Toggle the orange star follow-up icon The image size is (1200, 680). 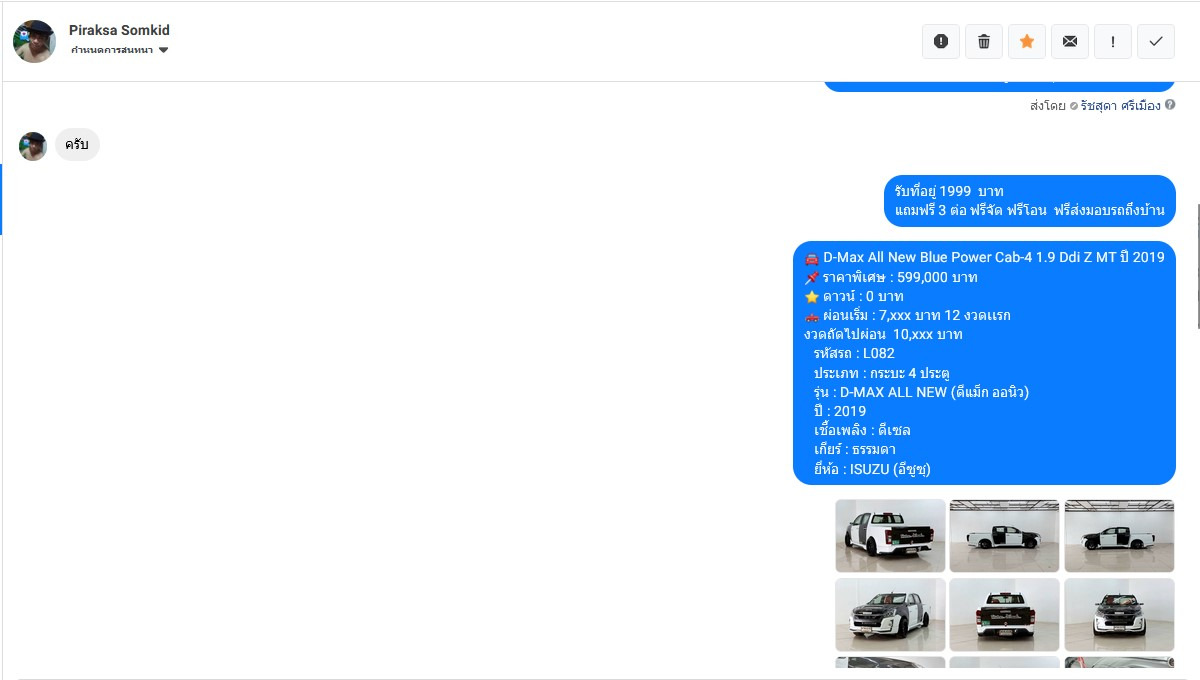[x=1027, y=41]
